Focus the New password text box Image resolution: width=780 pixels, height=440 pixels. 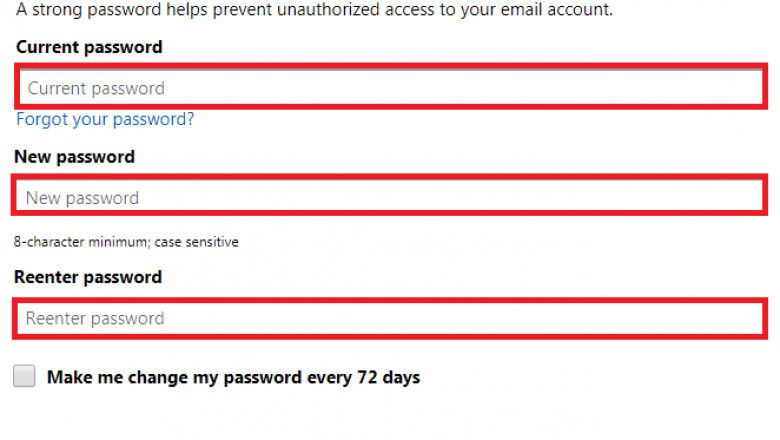[x=390, y=197]
